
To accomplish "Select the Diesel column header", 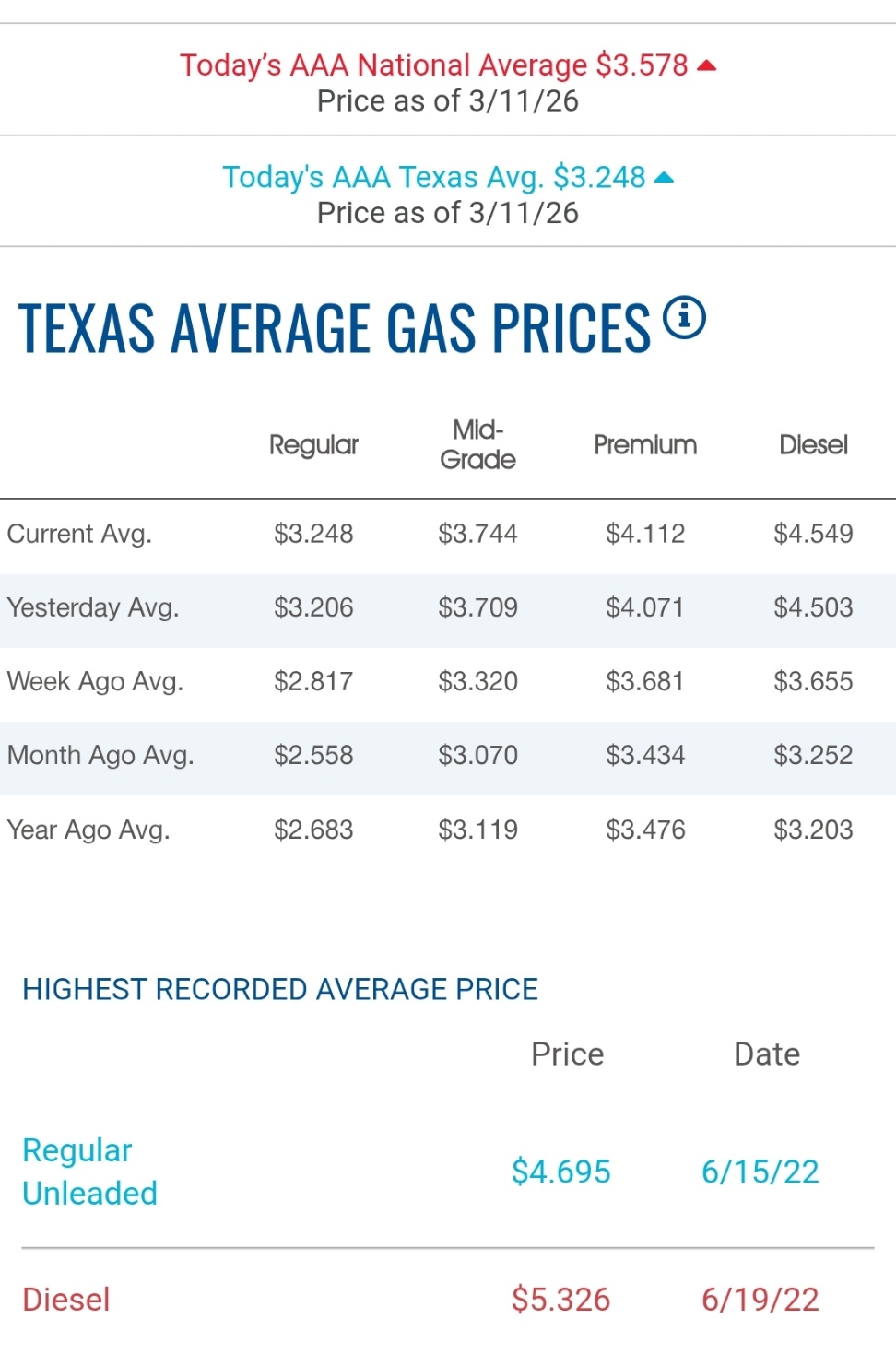I will 813,445.
